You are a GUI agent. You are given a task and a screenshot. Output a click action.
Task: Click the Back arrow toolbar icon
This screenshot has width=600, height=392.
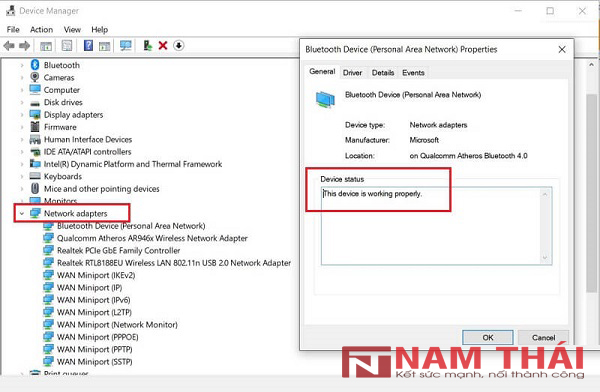coord(9,46)
